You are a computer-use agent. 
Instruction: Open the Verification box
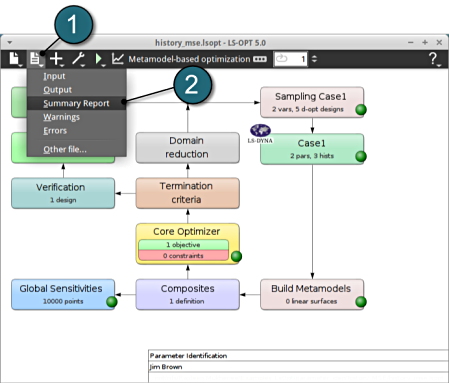pyautogui.click(x=63, y=193)
